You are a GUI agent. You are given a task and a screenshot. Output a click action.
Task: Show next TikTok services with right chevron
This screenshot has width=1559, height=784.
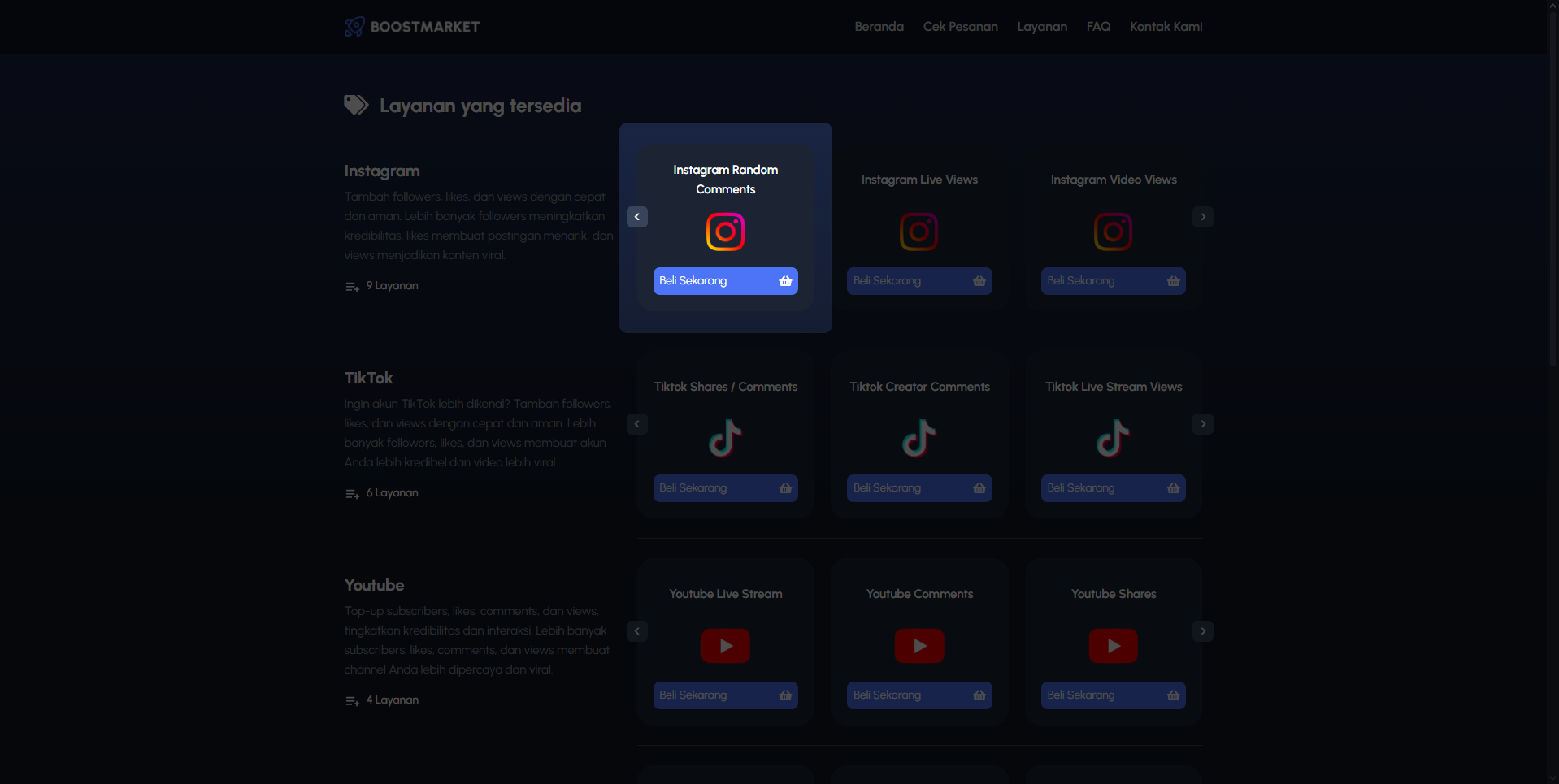(x=1203, y=424)
